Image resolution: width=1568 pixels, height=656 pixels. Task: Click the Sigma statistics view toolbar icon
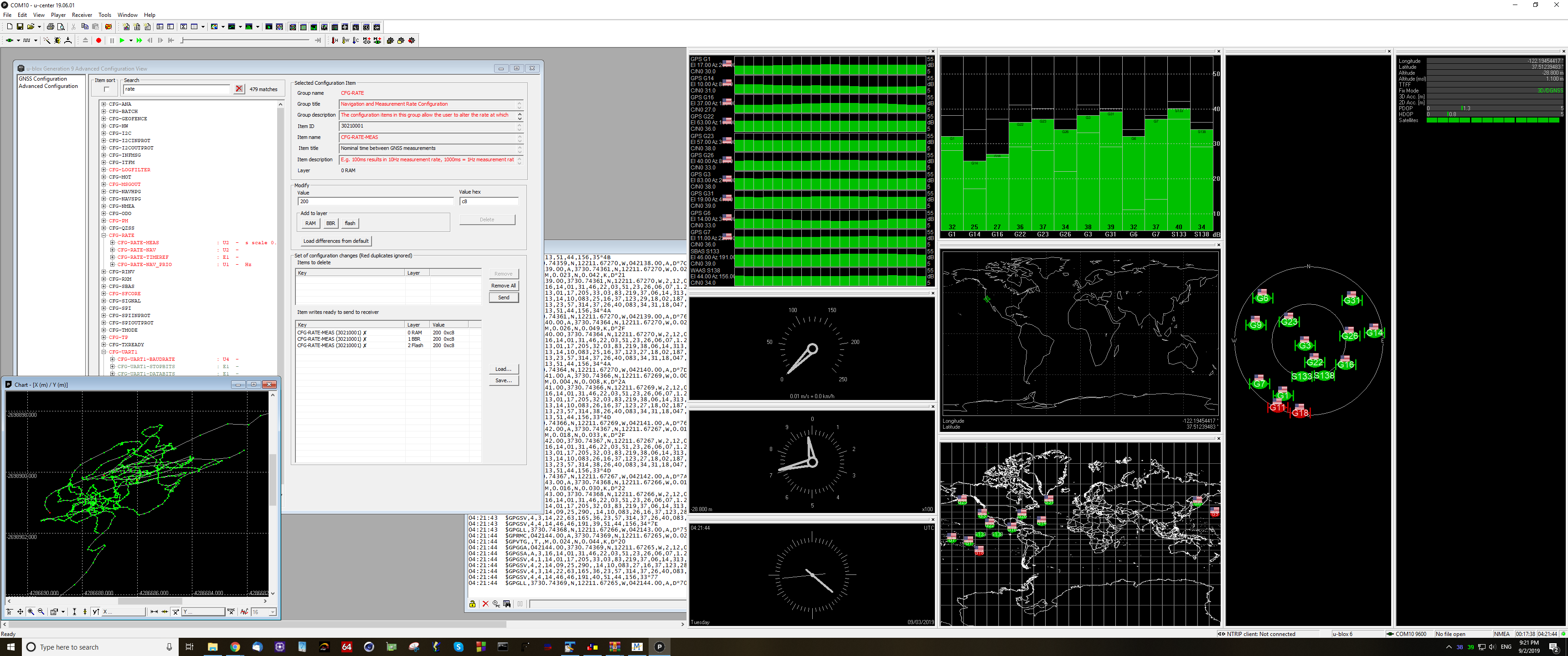coord(184,27)
